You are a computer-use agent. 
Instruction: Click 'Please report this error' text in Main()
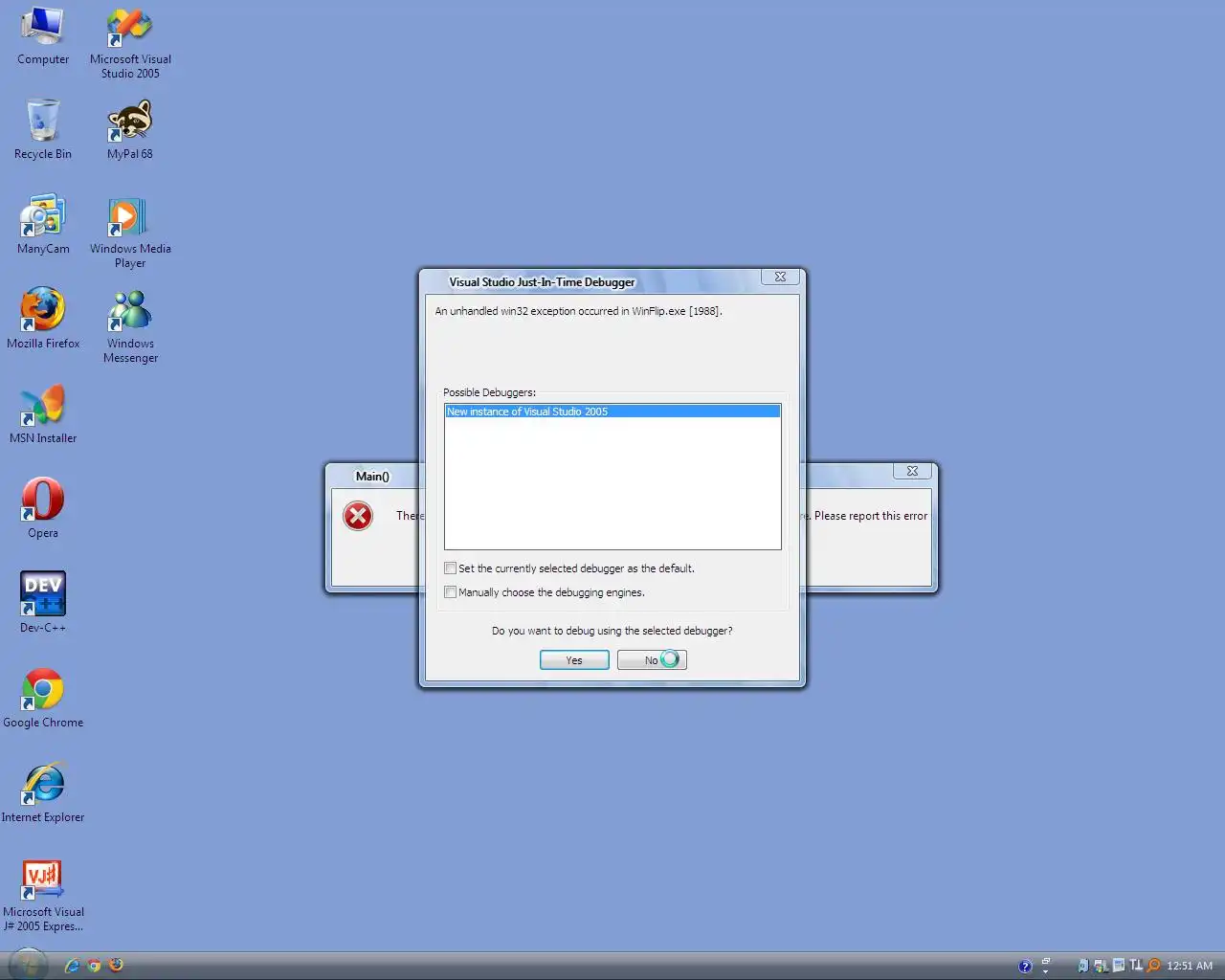[x=871, y=516]
